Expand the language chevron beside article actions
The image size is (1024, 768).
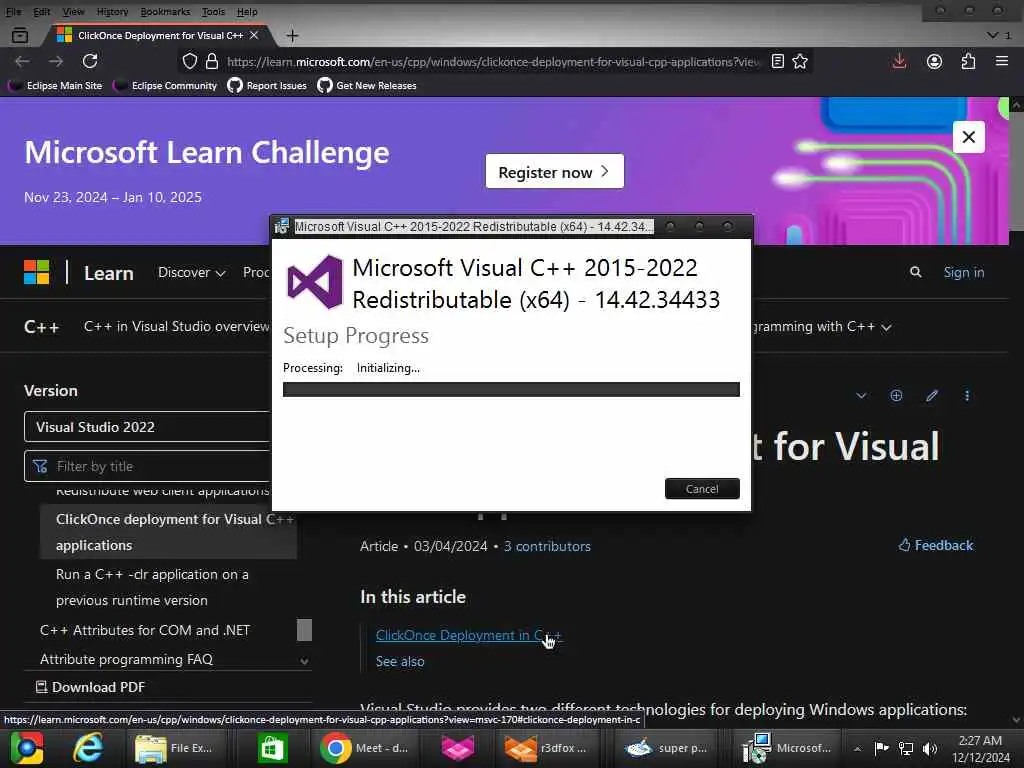coord(861,396)
